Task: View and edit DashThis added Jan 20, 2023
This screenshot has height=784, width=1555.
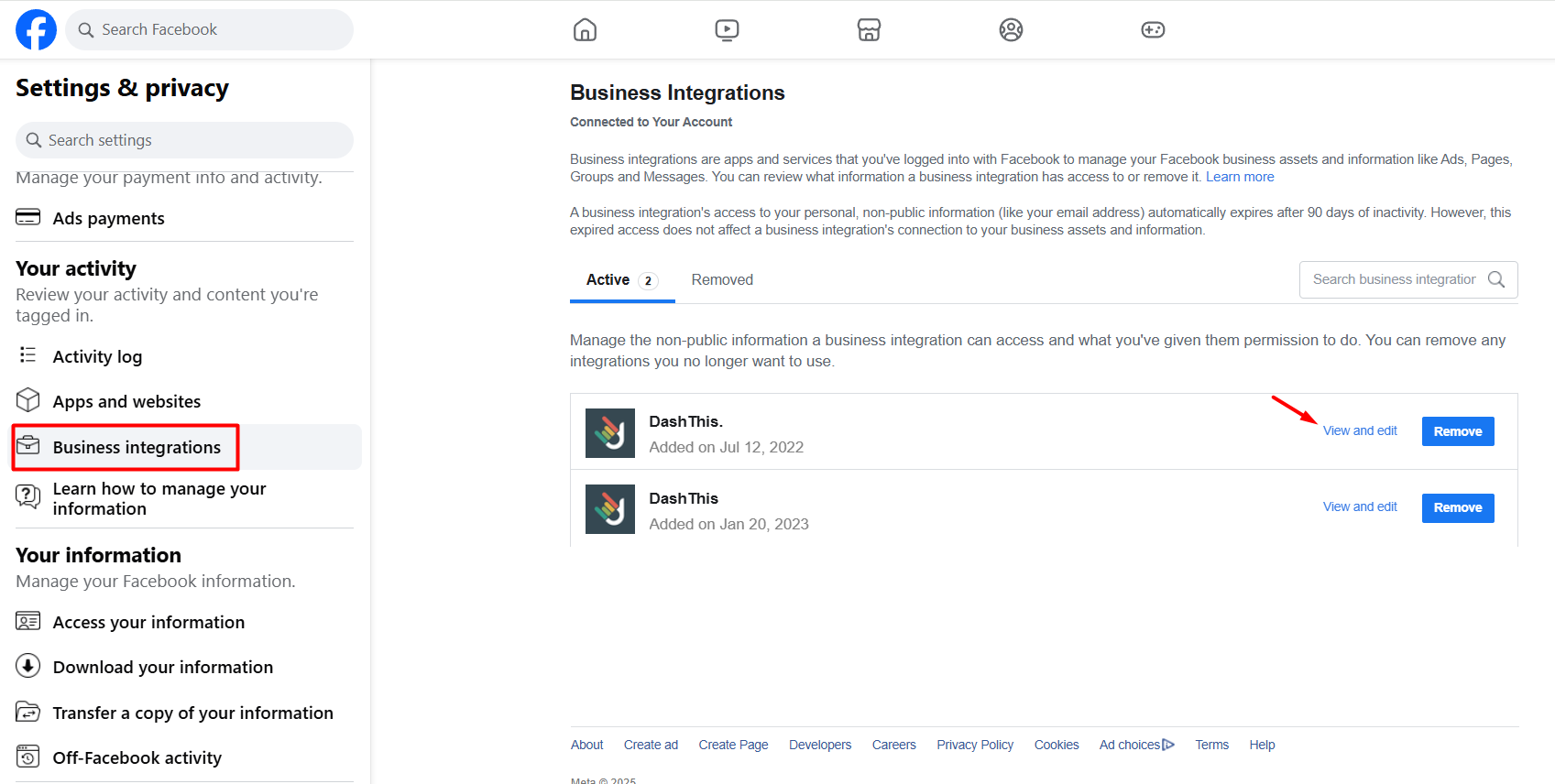Action: pyautogui.click(x=1360, y=506)
